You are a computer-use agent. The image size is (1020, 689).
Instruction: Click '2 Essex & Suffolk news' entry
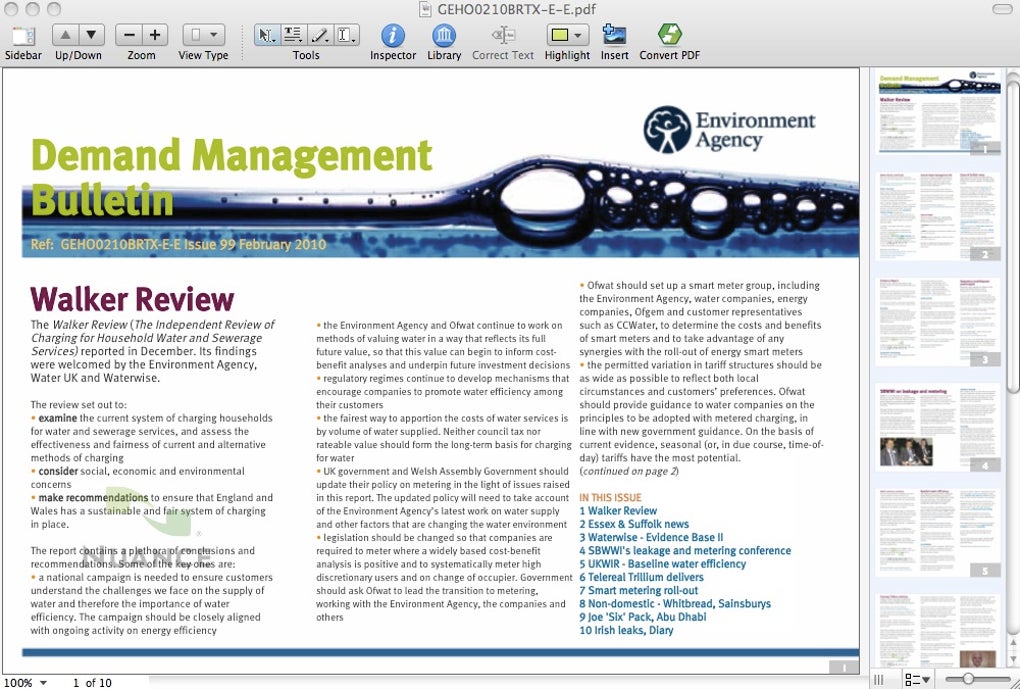[634, 524]
